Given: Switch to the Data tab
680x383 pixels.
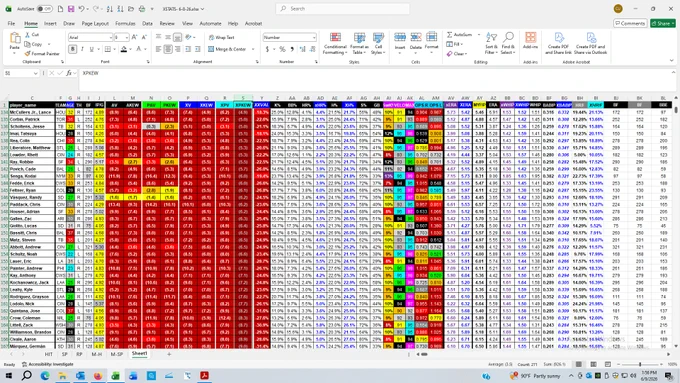Looking at the screenshot, I should click(x=147, y=23).
